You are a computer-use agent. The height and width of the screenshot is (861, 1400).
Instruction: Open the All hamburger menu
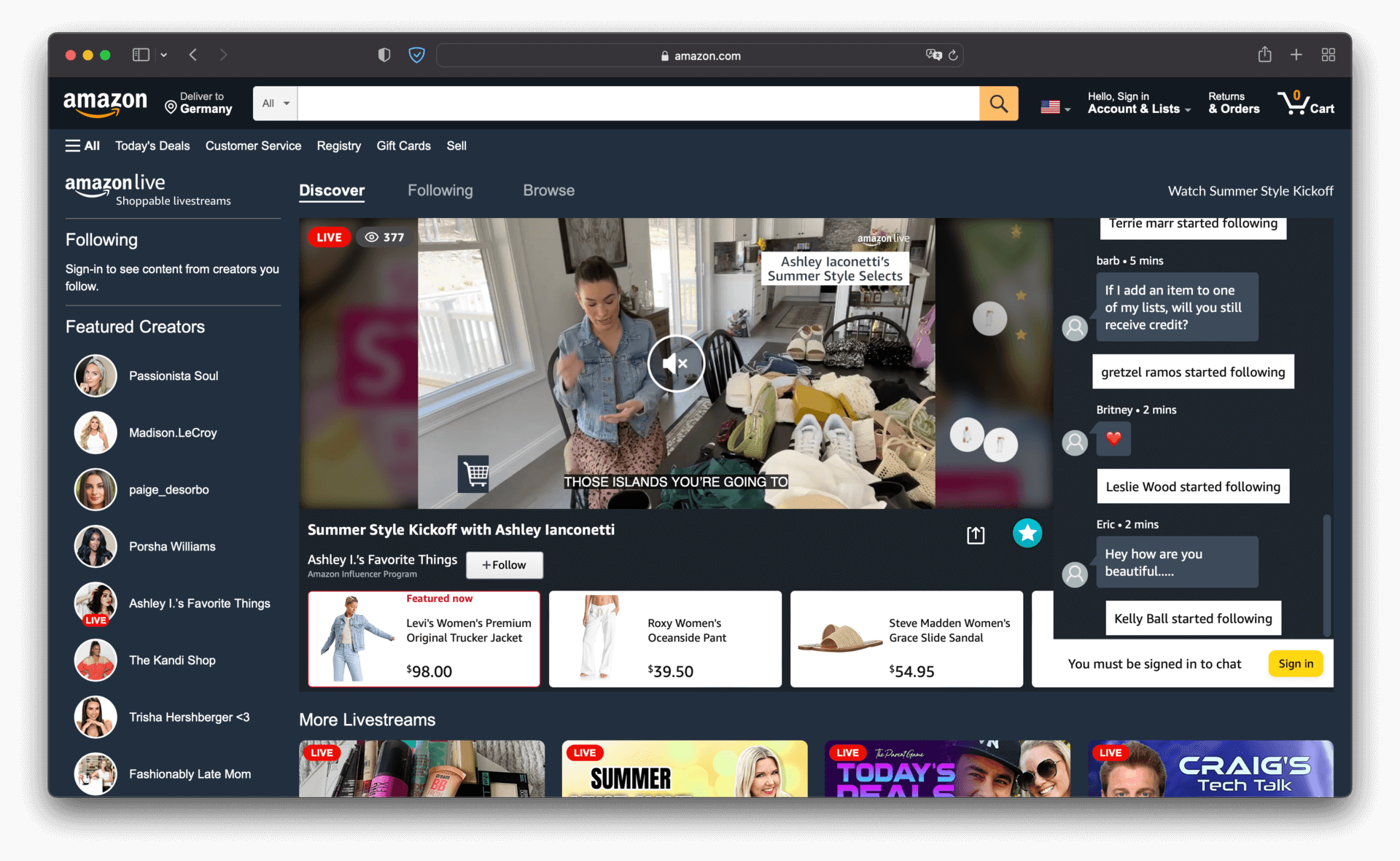point(82,146)
